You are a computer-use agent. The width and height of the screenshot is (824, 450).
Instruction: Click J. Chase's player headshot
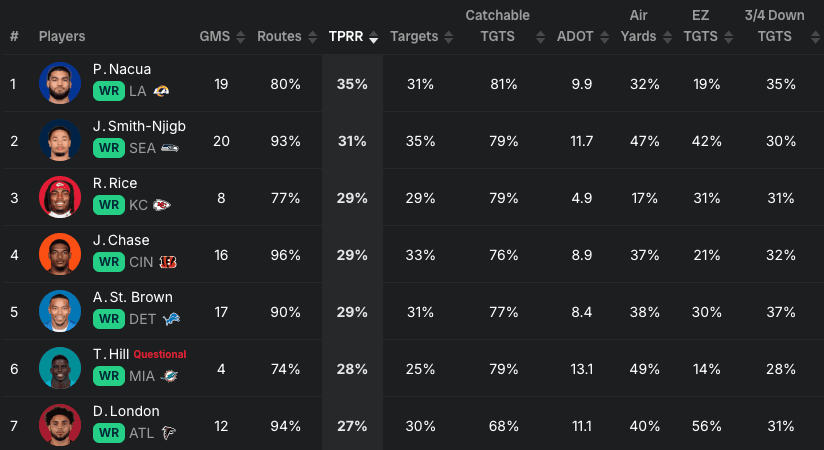(60, 254)
